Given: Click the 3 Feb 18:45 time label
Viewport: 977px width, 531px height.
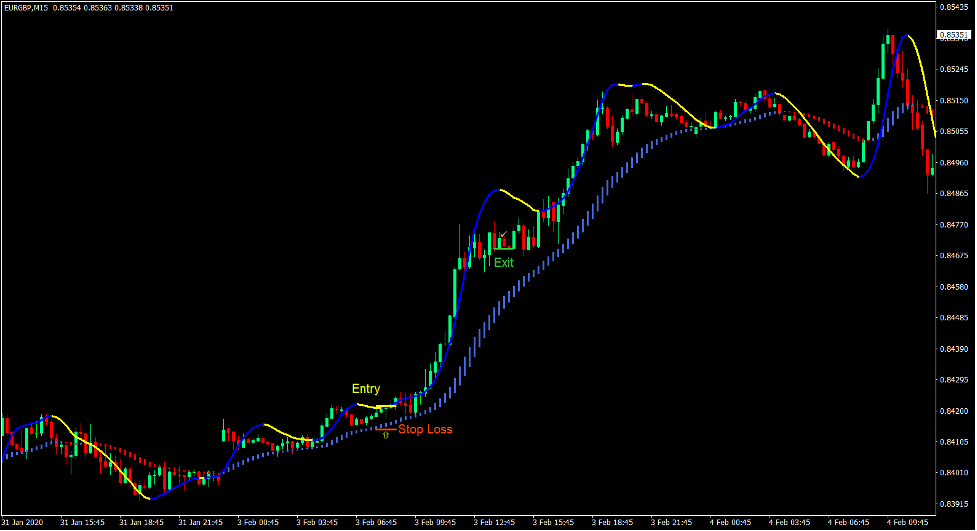Looking at the screenshot, I should click(614, 522).
